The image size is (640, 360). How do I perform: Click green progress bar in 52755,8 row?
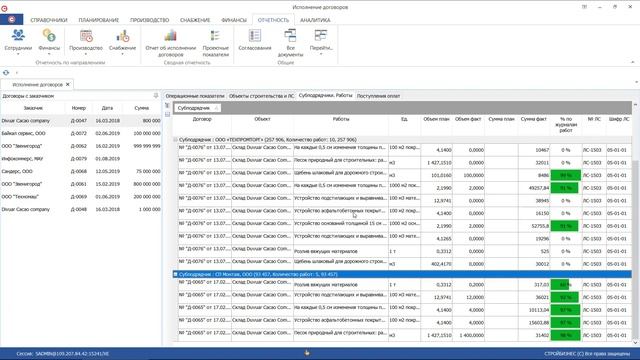(564, 226)
